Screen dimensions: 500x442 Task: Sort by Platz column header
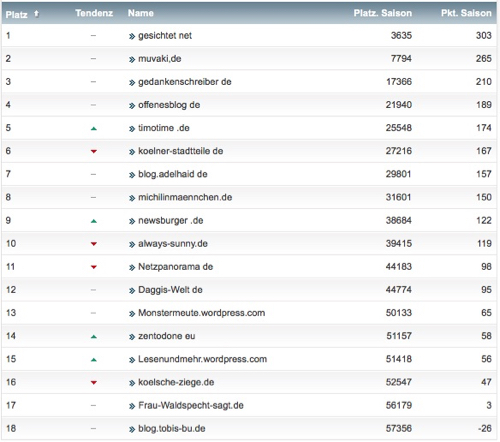click(x=16, y=14)
